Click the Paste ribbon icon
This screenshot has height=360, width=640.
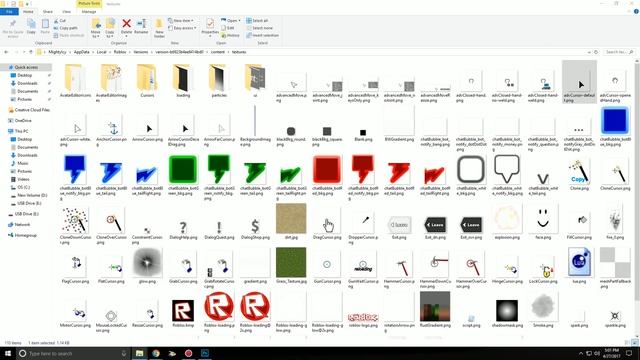[45, 27]
